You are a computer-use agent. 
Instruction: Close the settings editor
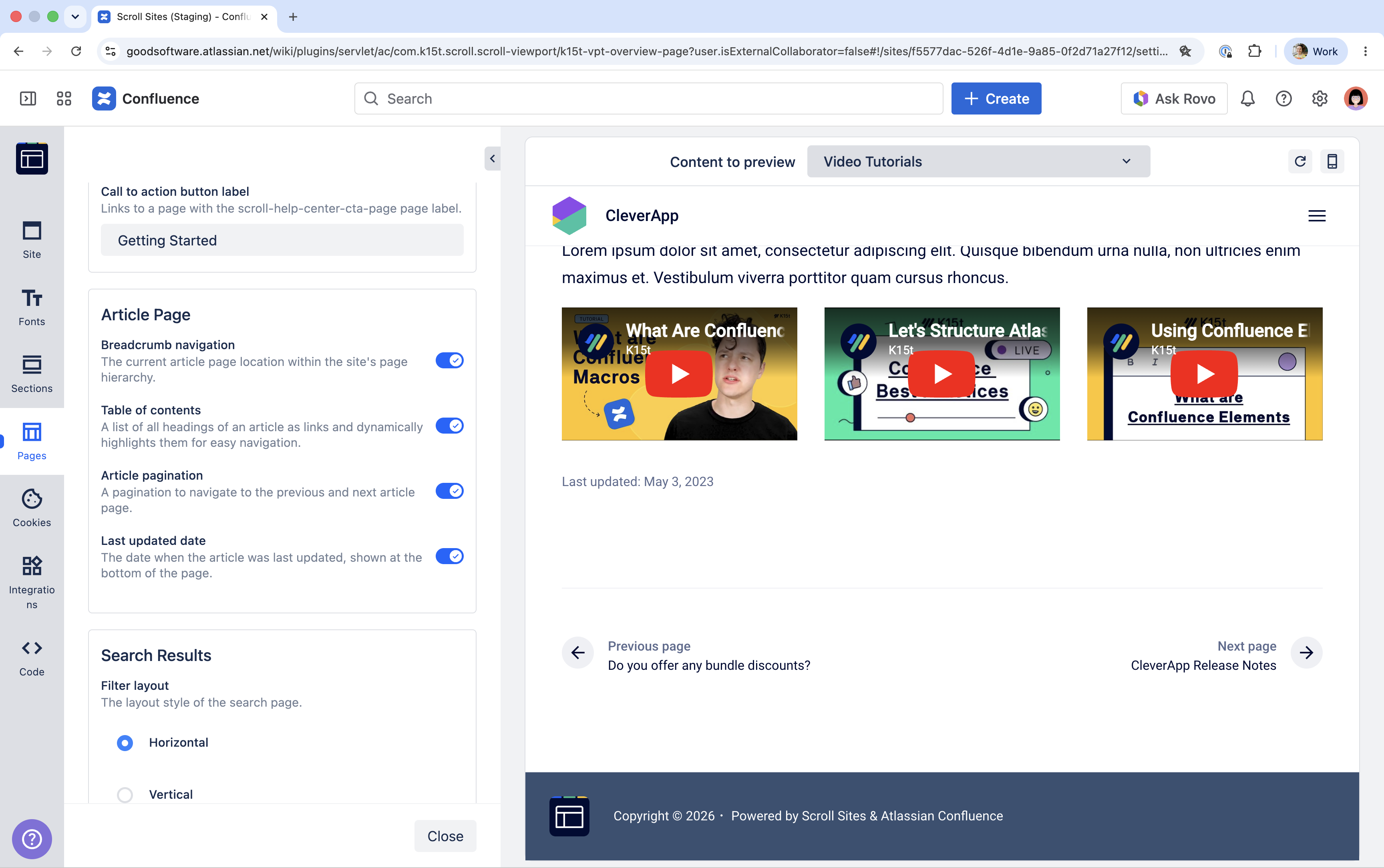pyautogui.click(x=445, y=836)
